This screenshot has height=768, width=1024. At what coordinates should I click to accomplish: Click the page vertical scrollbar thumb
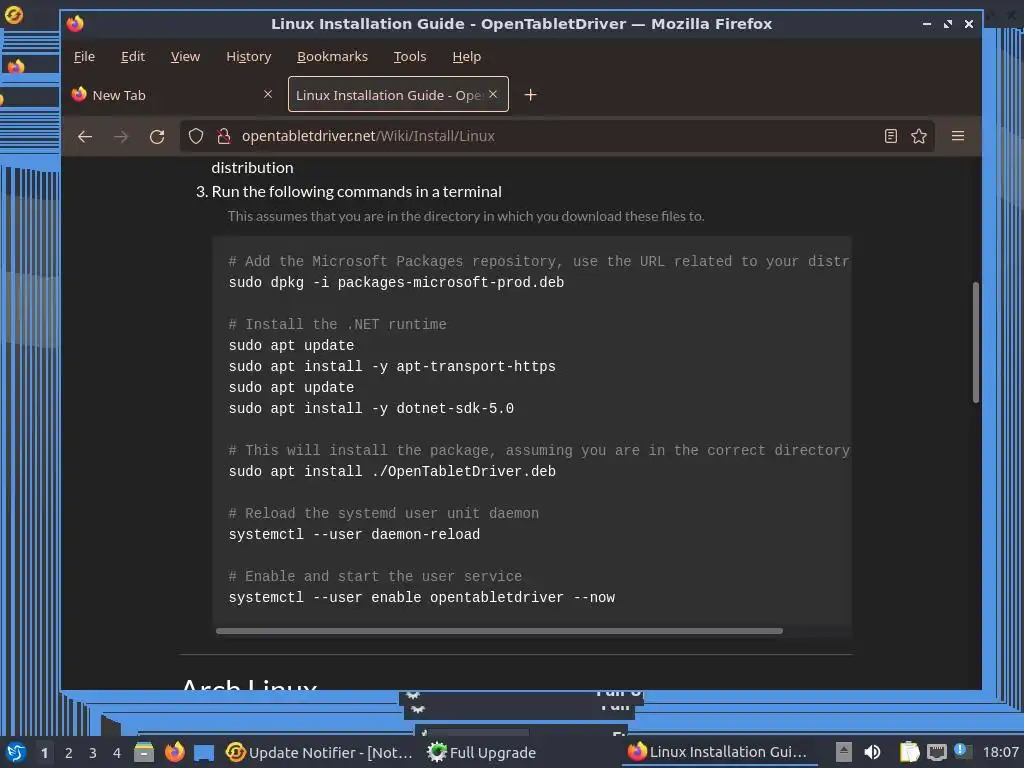pos(976,342)
